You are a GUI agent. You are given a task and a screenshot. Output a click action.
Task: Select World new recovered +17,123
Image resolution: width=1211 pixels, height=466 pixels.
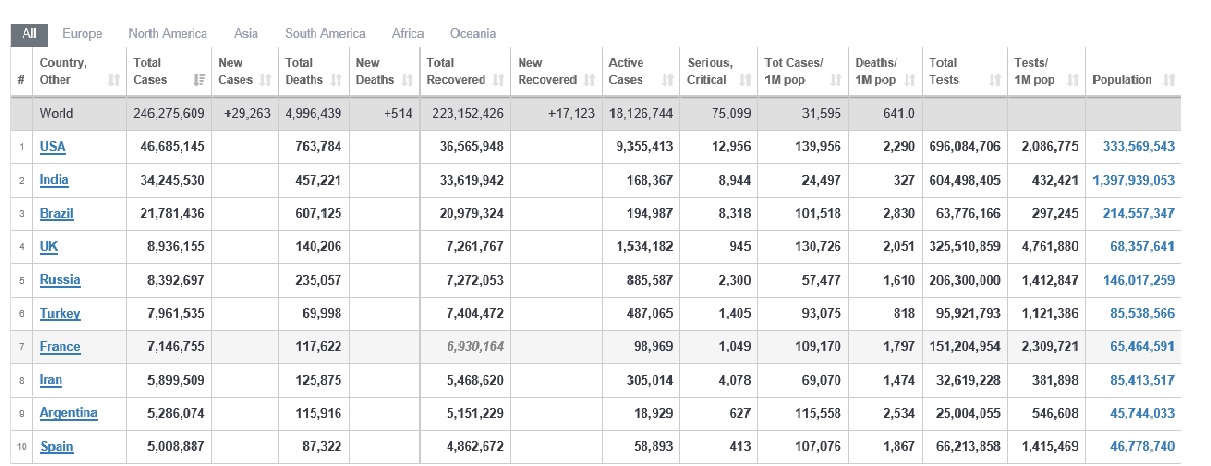[571, 114]
